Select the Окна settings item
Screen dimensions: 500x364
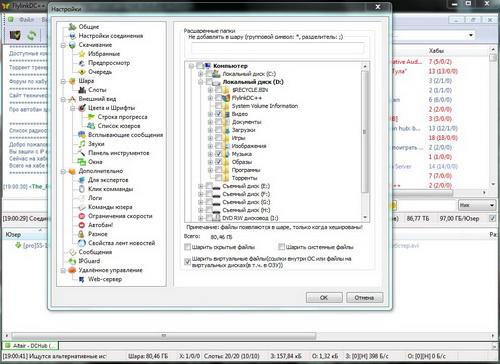click(x=95, y=162)
